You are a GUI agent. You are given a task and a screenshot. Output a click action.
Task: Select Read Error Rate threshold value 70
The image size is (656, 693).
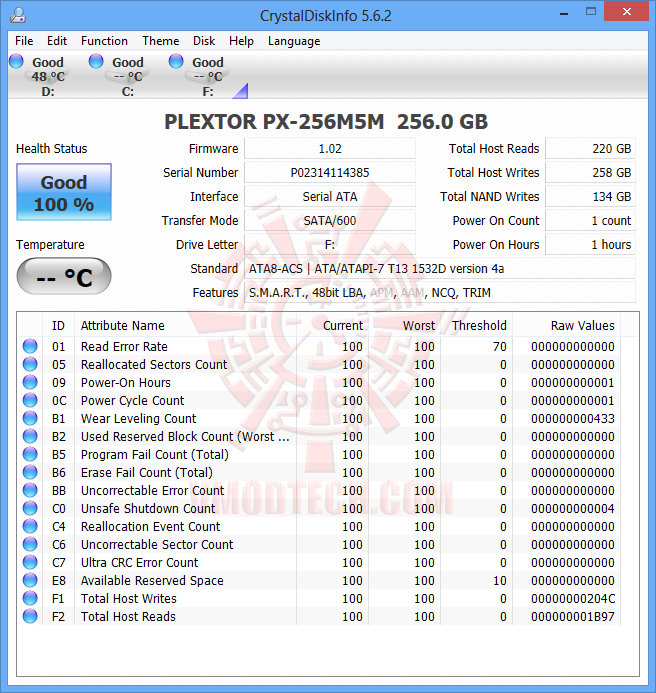[500, 346]
